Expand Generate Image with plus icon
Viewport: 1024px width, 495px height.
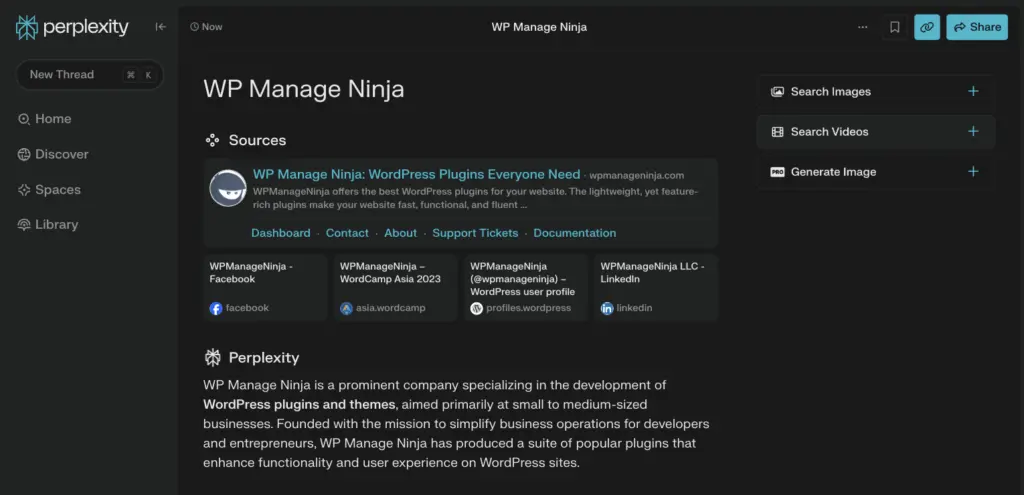(973, 172)
